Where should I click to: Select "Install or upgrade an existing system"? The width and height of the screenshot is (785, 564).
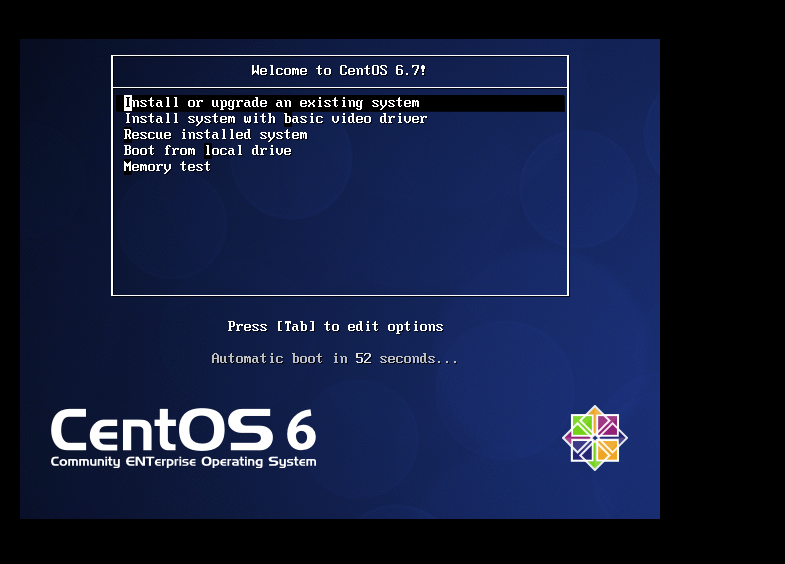(x=340, y=103)
